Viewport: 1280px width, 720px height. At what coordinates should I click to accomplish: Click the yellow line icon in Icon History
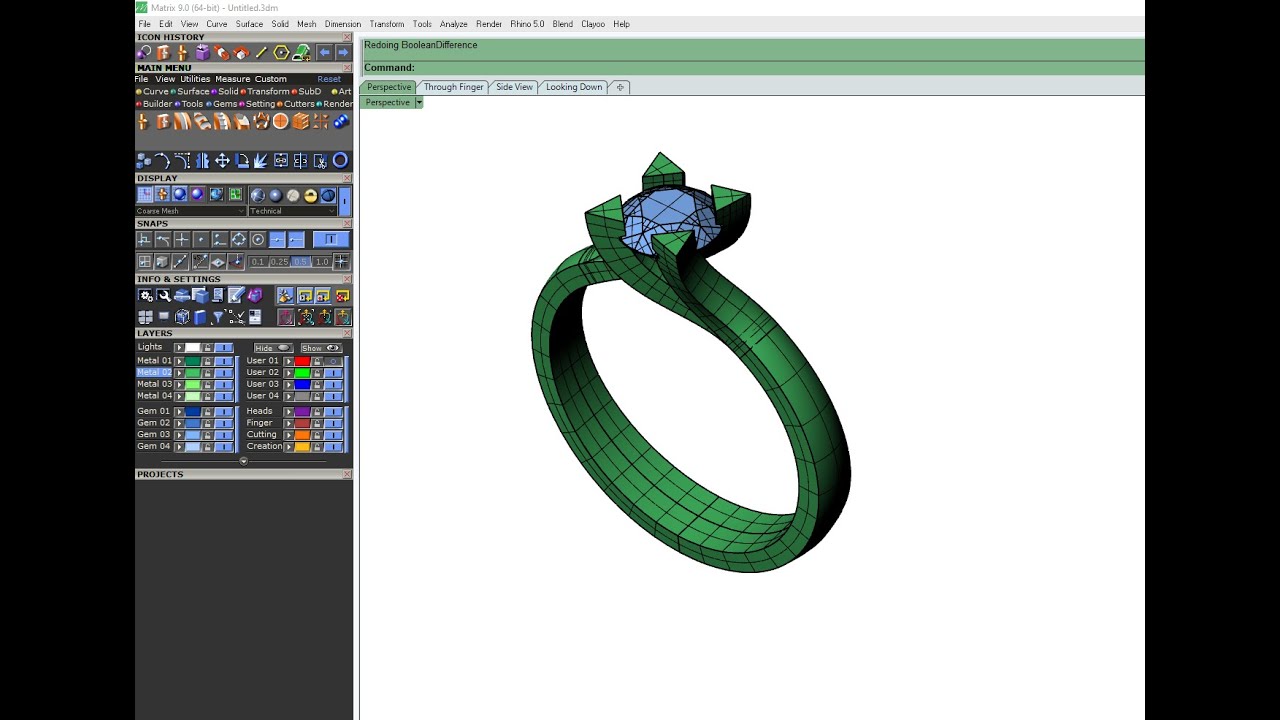261,52
